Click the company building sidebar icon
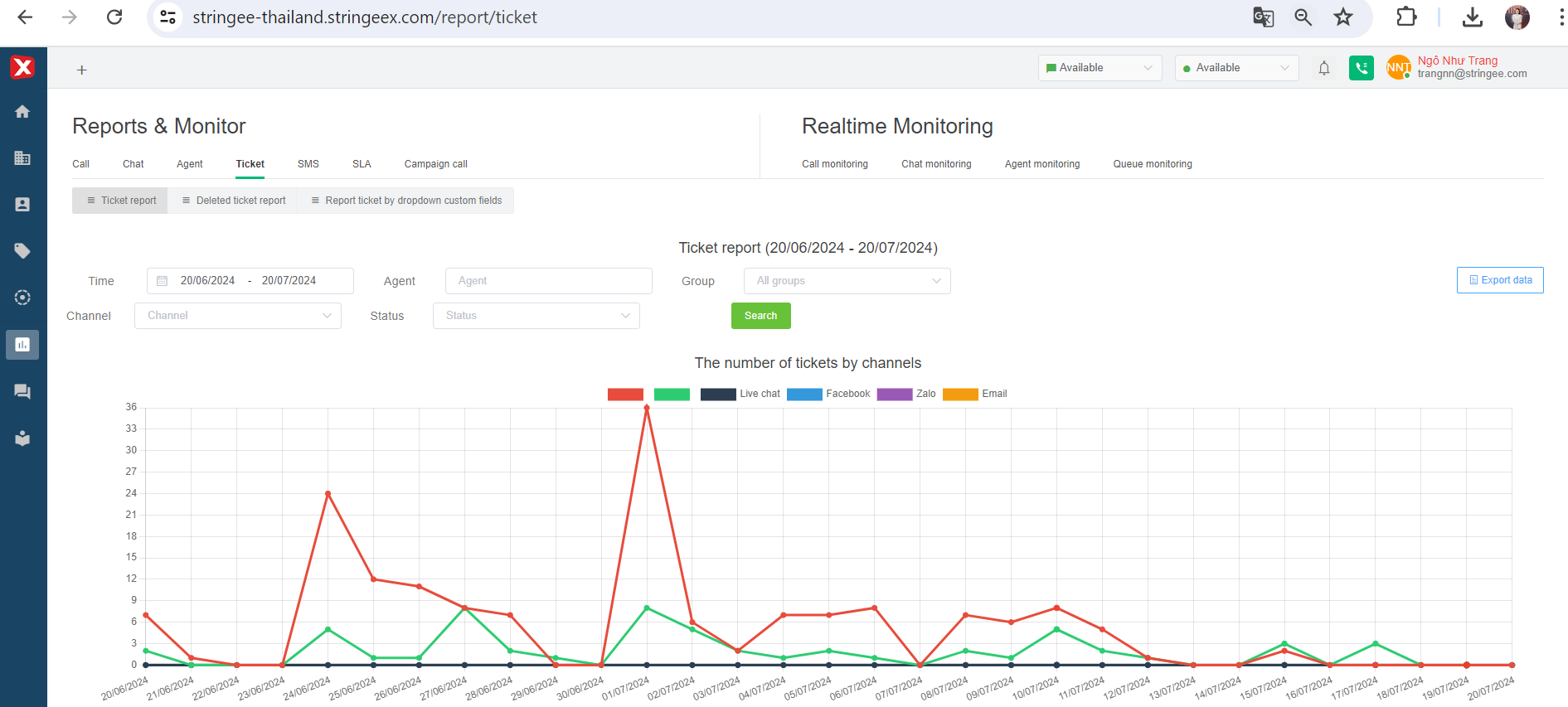Image resolution: width=1568 pixels, height=707 pixels. (22, 158)
